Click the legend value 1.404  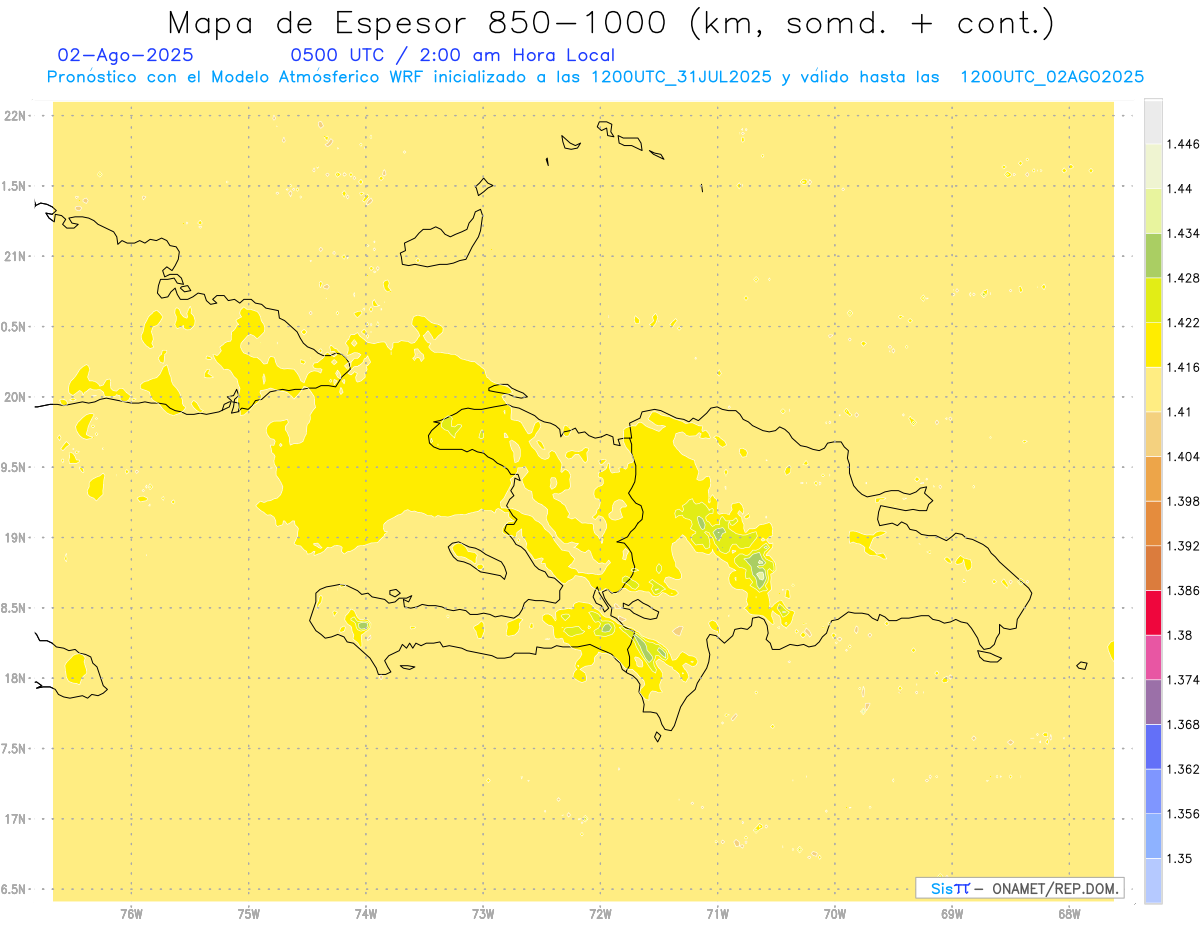point(1183,456)
